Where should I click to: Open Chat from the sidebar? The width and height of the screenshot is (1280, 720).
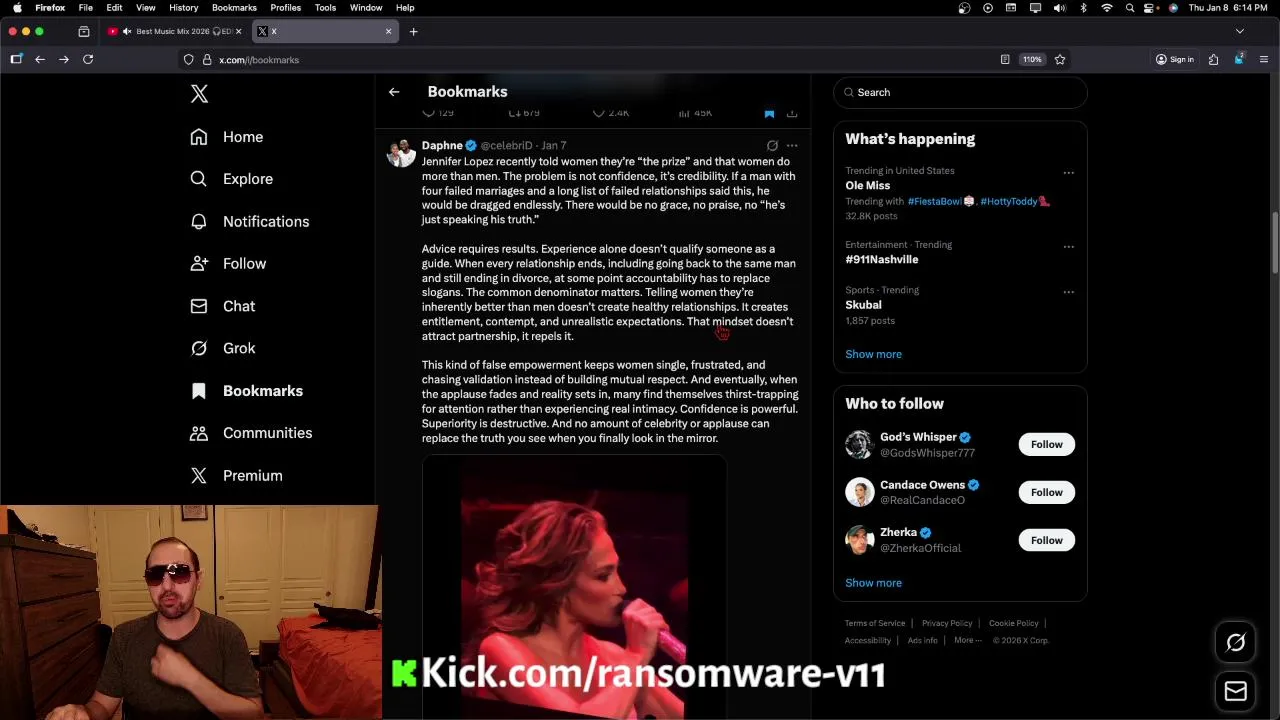pyautogui.click(x=223, y=306)
